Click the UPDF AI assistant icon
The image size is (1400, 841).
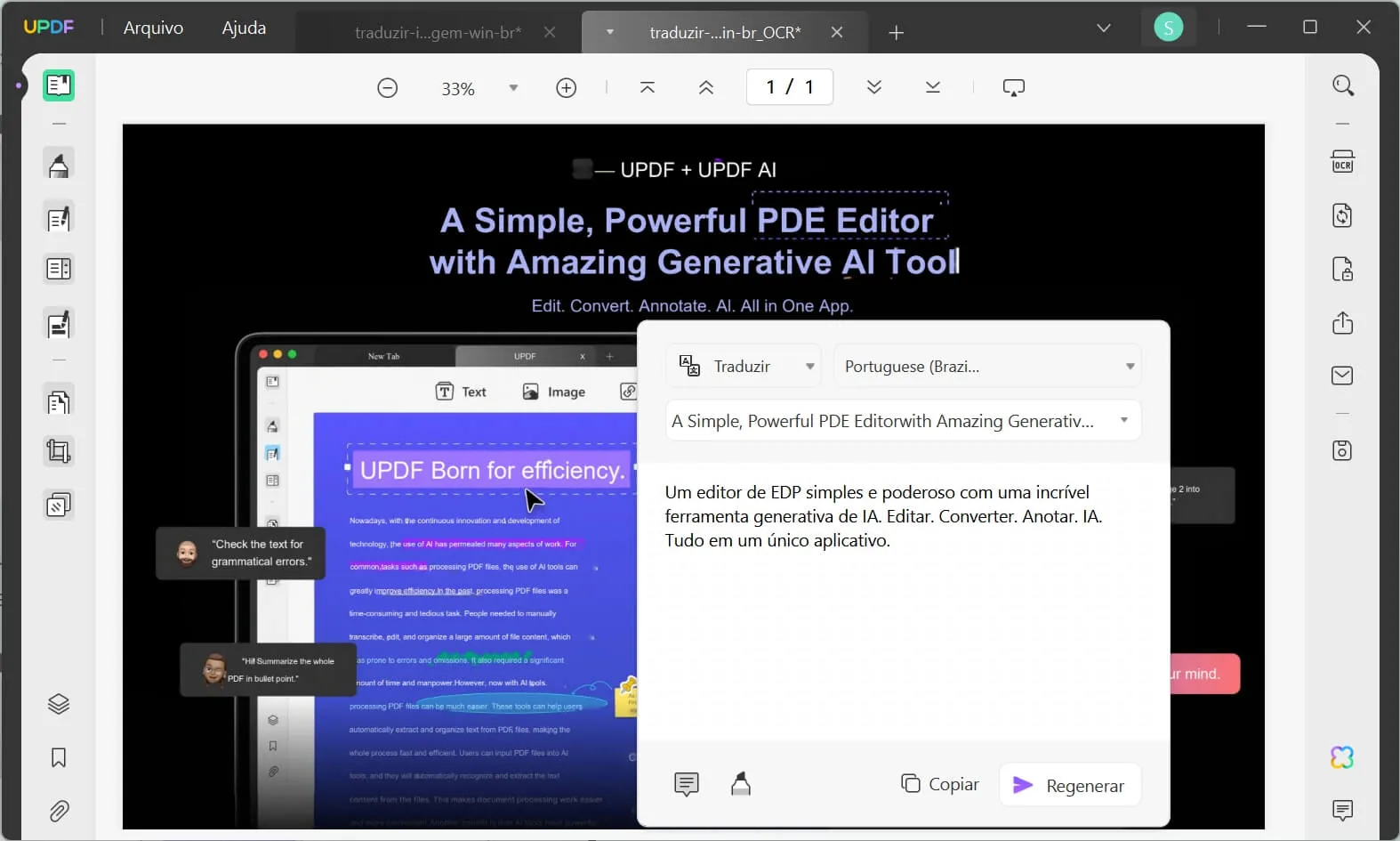tap(1342, 757)
